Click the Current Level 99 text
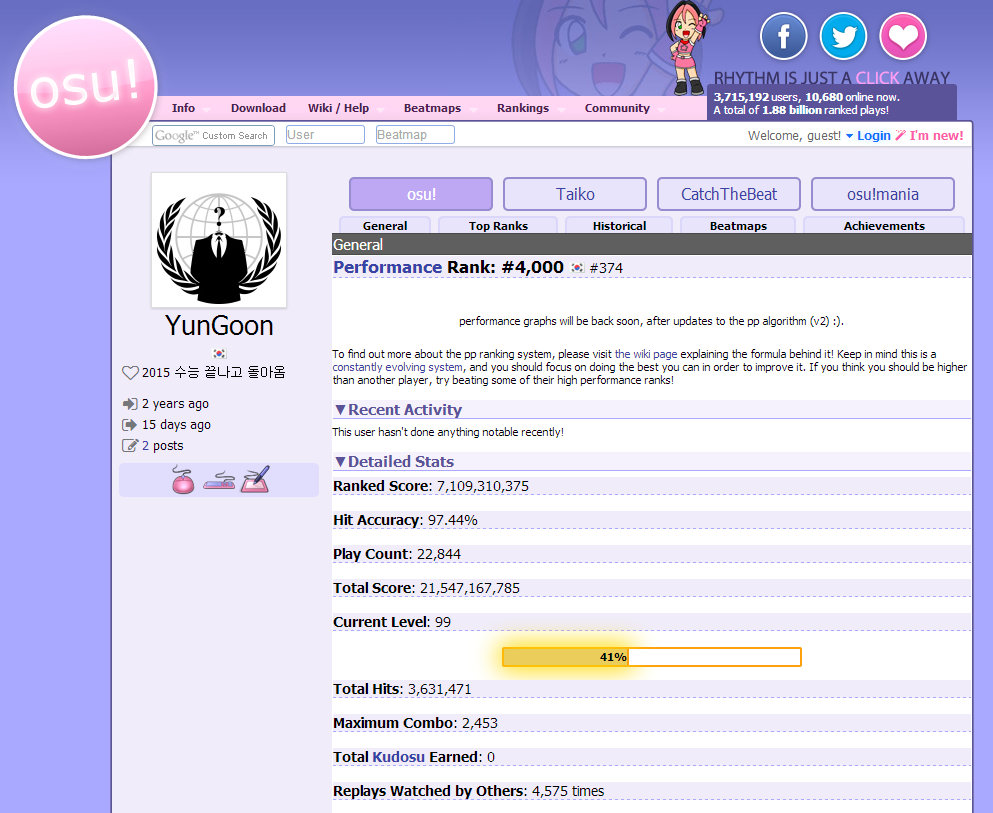The height and width of the screenshot is (813, 993). pyautogui.click(x=392, y=622)
